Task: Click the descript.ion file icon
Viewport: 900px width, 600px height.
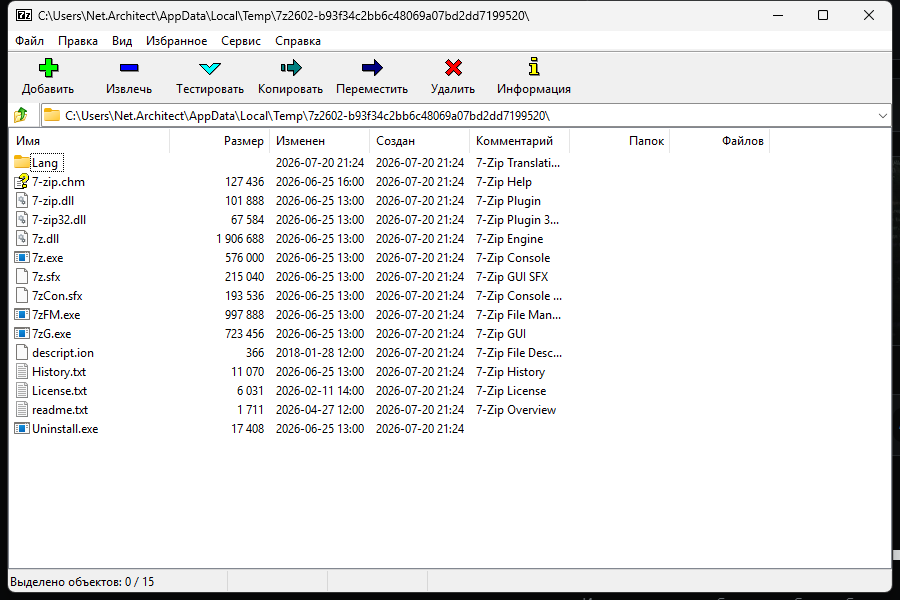Action: (x=22, y=352)
